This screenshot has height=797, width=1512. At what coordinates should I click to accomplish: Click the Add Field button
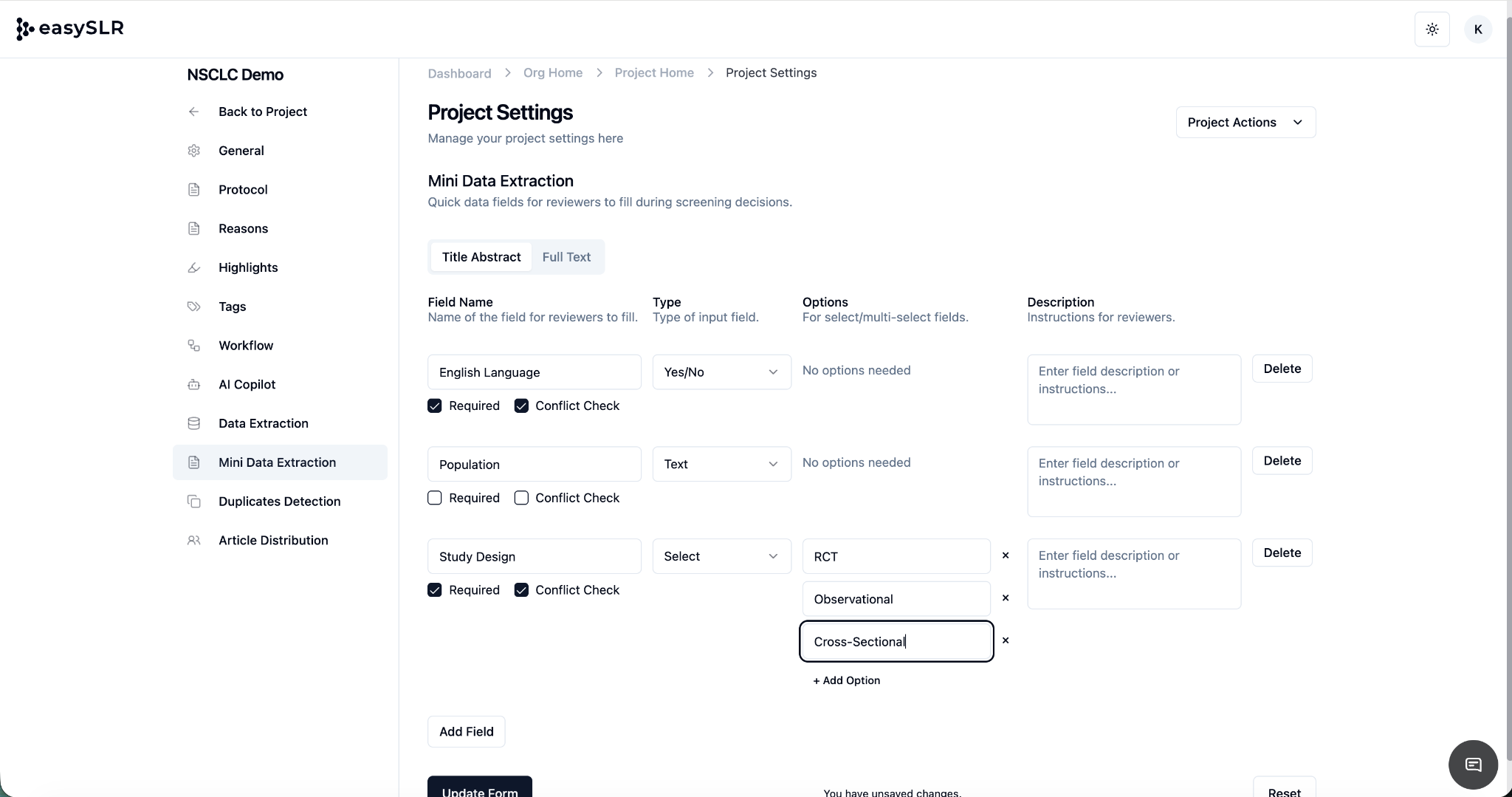point(466,731)
